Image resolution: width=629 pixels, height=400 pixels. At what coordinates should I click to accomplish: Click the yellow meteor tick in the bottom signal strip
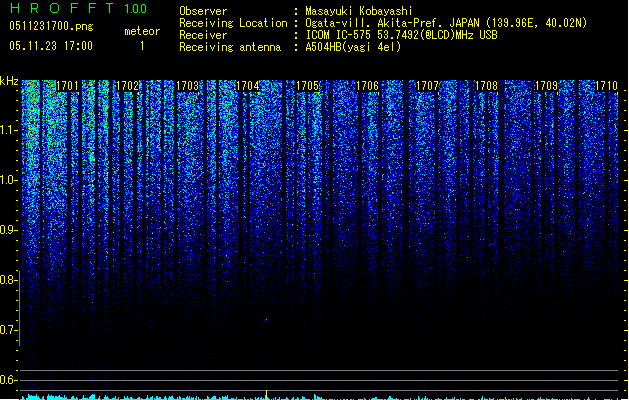266,394
